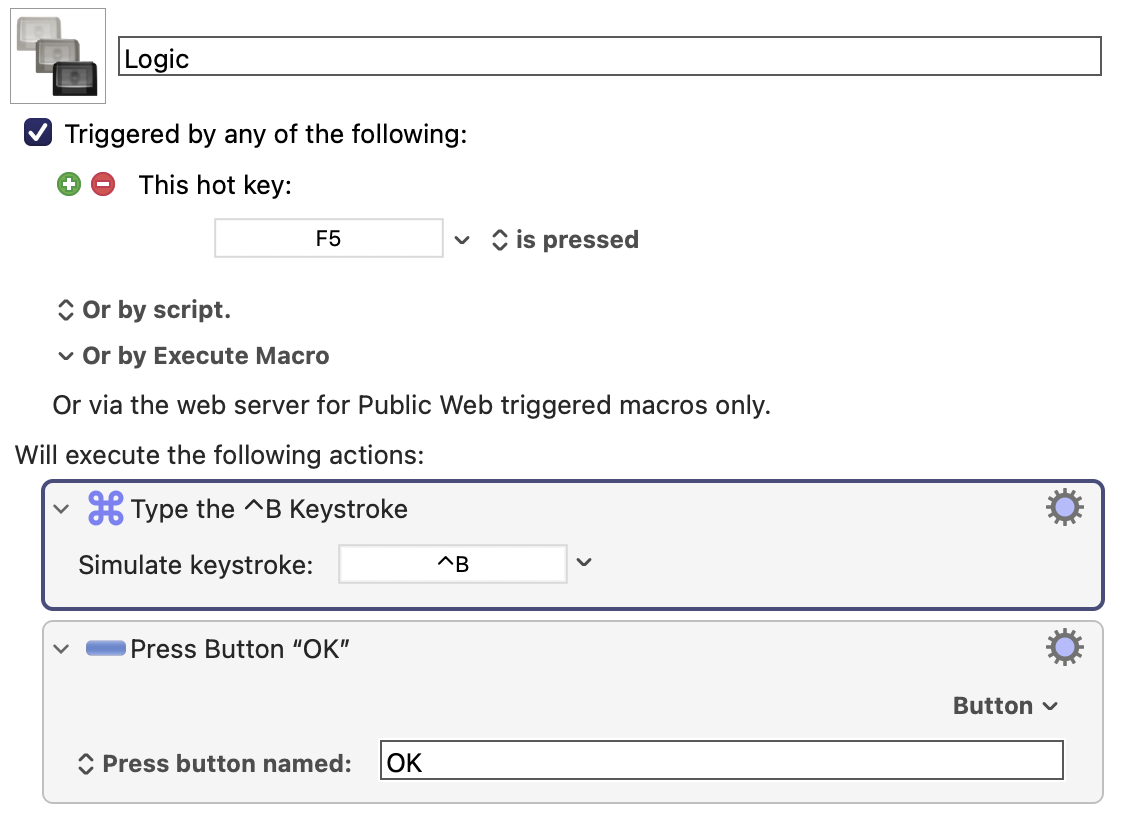Expand 'Or by Execute Macro' section
1122x818 pixels.
193,356
